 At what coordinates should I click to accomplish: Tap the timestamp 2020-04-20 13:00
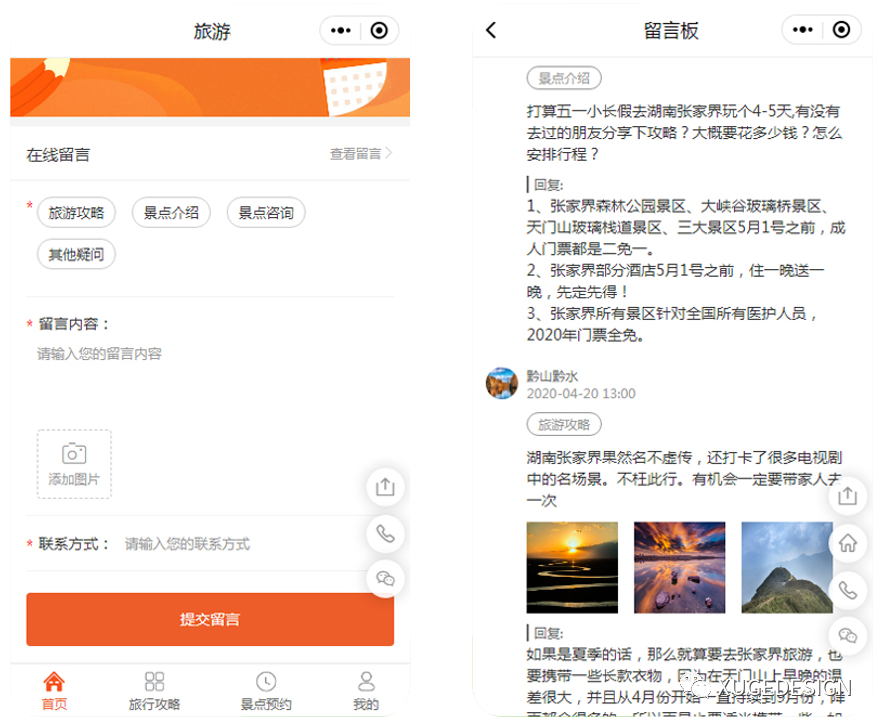581,393
